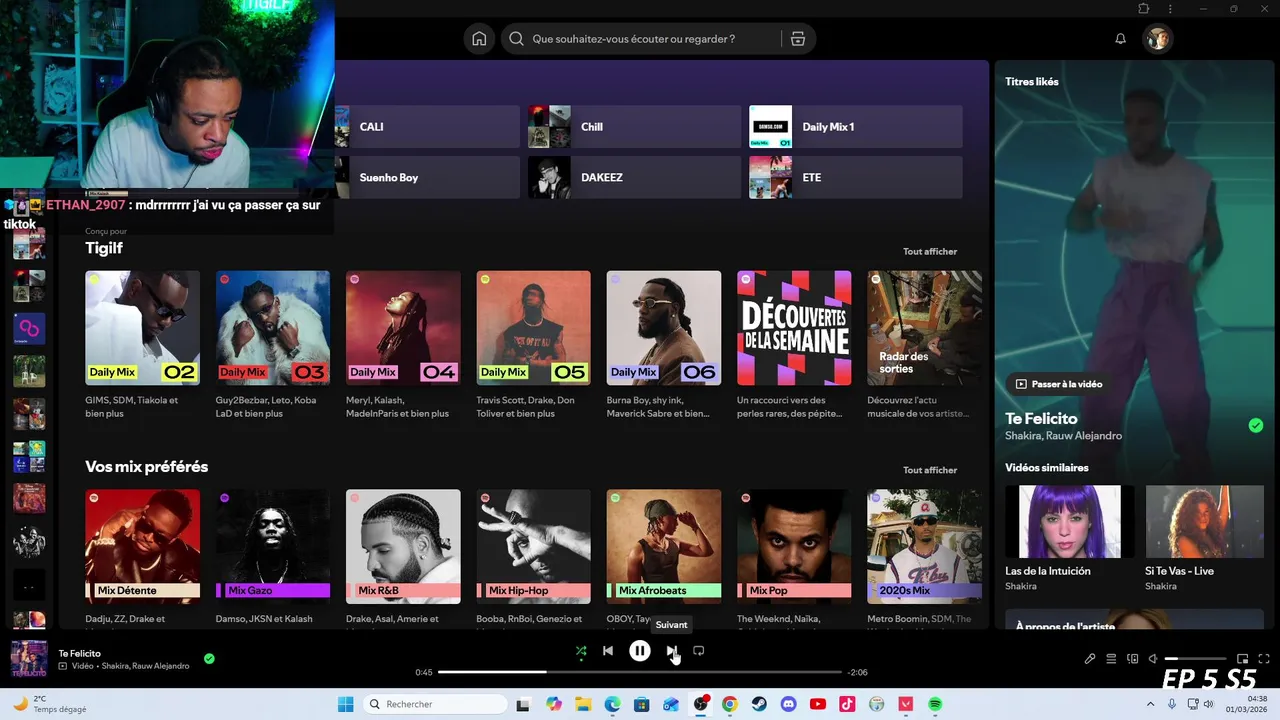Screen dimensions: 1280x720
Task: Show all in Tigilf section (Tout afficher)
Action: pyautogui.click(x=930, y=252)
